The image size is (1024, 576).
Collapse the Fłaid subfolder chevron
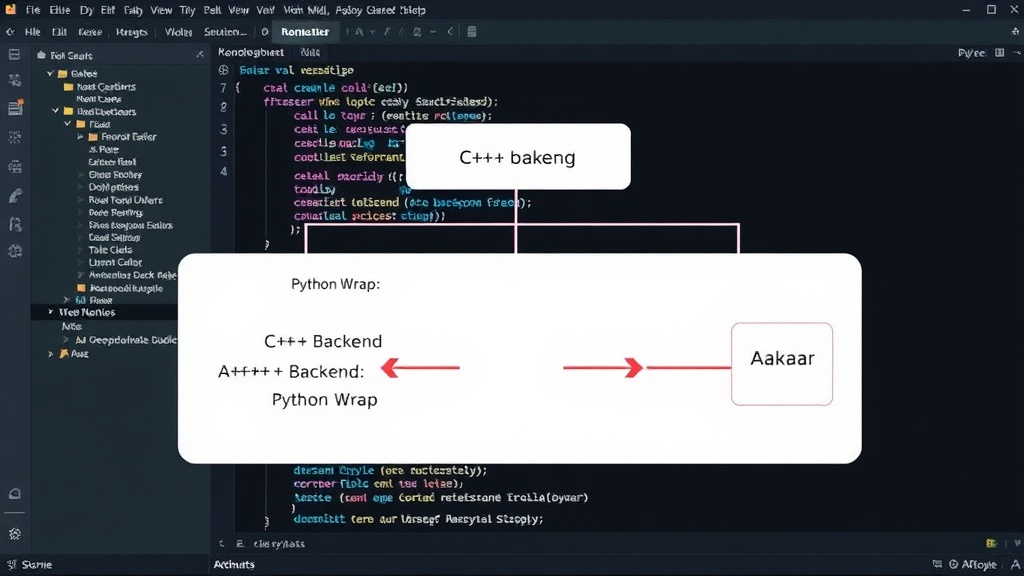coord(68,124)
